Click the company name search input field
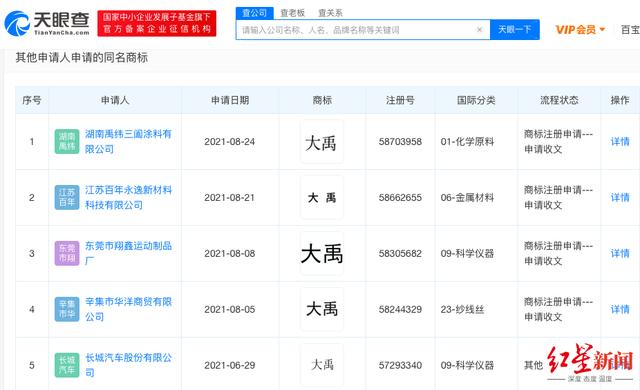The height and width of the screenshot is (390, 640). (x=357, y=29)
